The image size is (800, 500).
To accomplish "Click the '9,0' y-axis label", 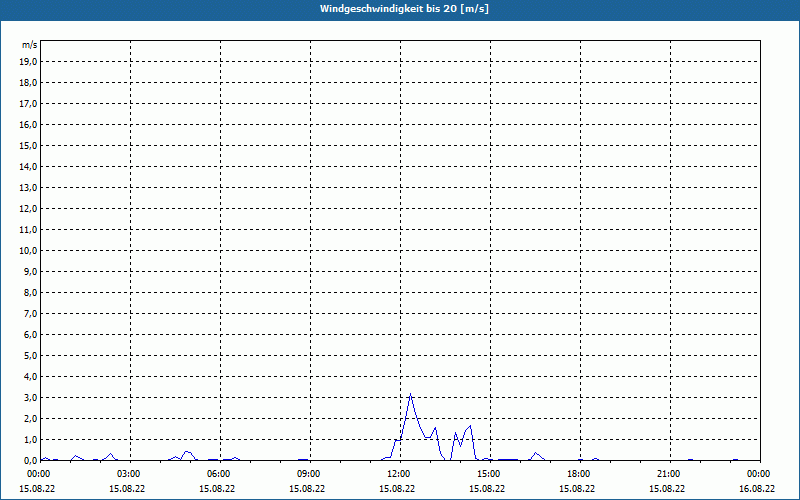I will point(30,271).
